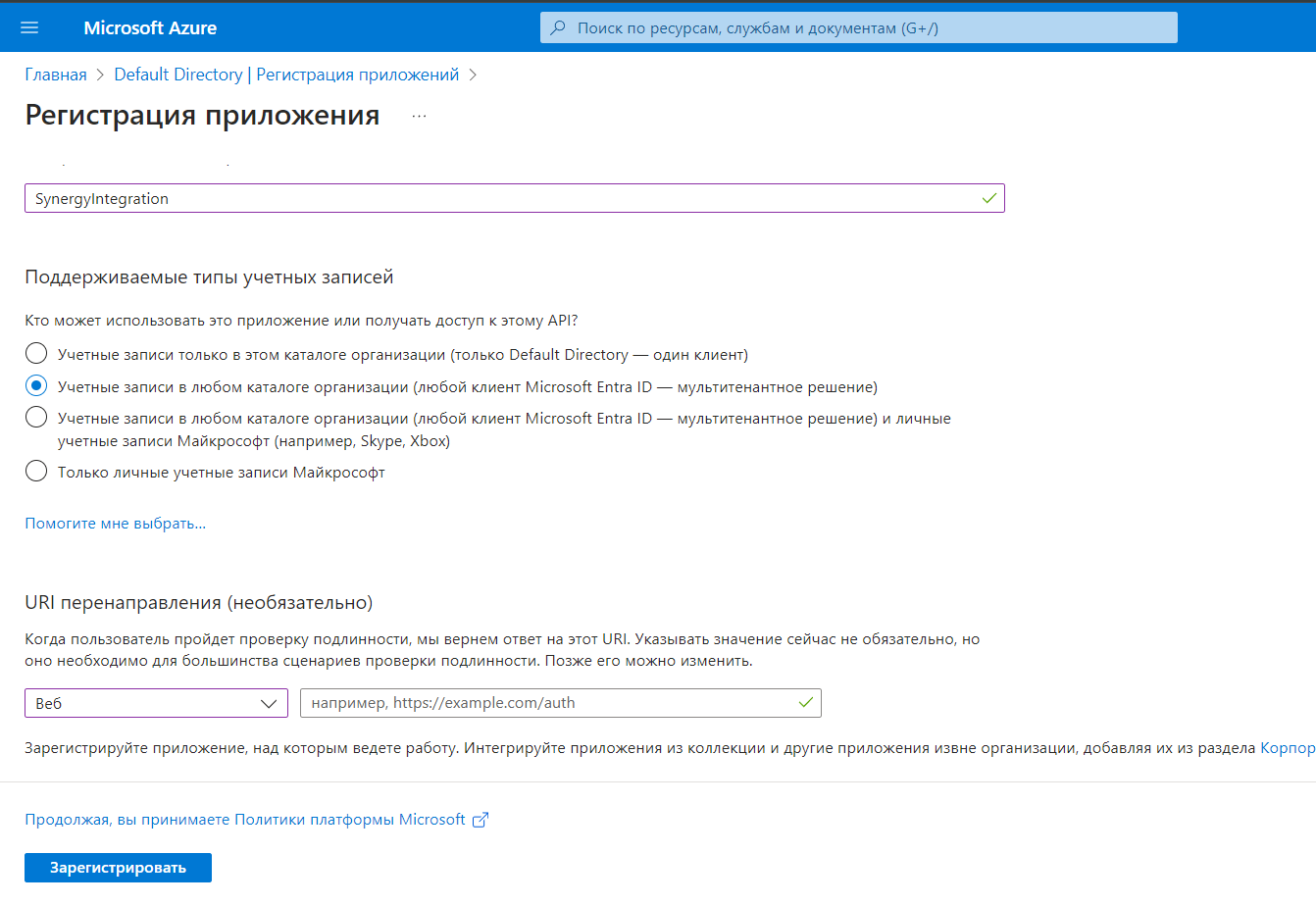1316x905 pixels.
Task: Open the Веб platform dropdown
Action: [x=156, y=703]
